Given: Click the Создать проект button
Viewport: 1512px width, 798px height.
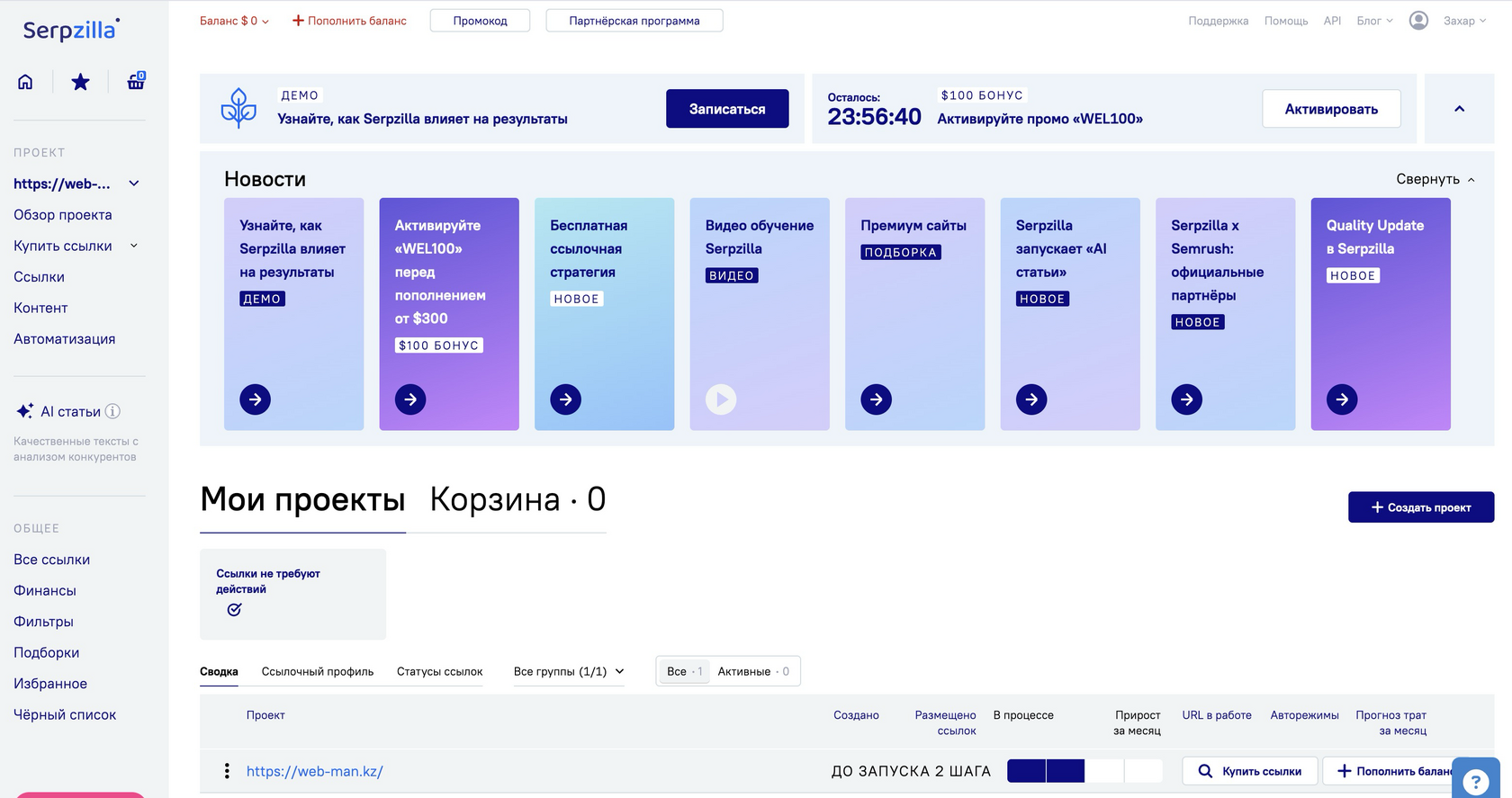Looking at the screenshot, I should 1421,507.
